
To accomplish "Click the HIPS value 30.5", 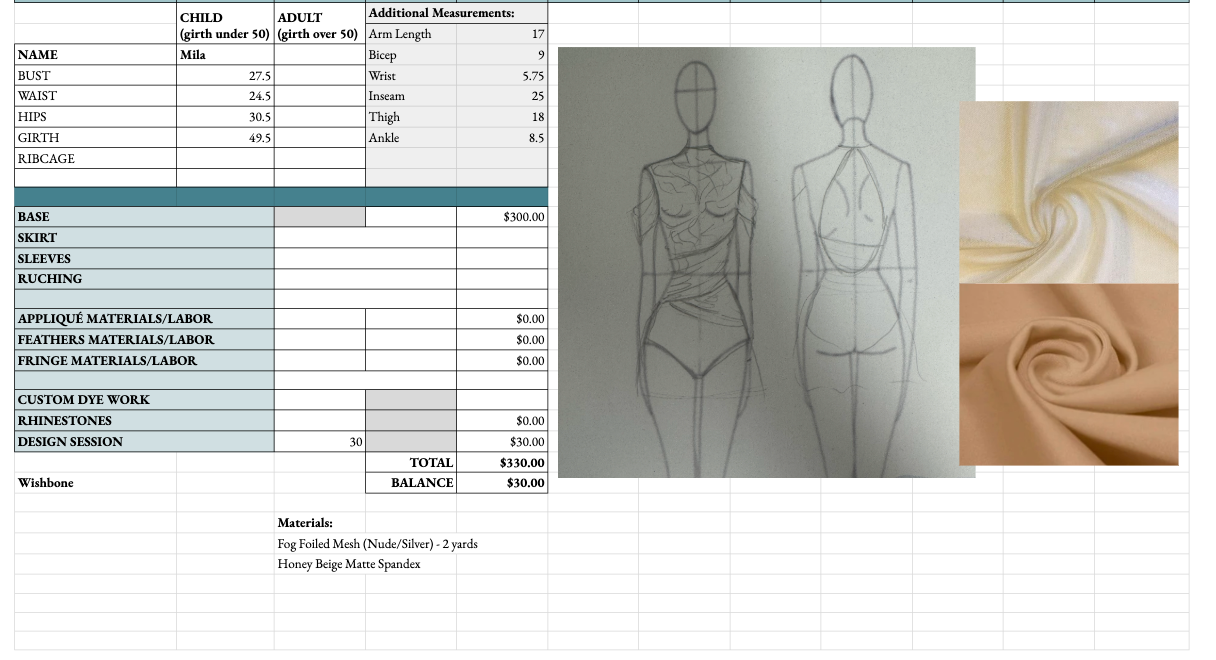I will point(225,117).
